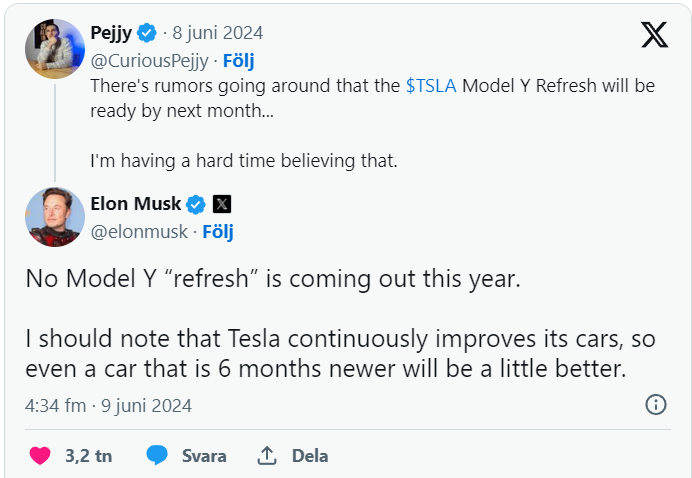Click the share arrow icon
The image size is (692, 478).
[267, 456]
